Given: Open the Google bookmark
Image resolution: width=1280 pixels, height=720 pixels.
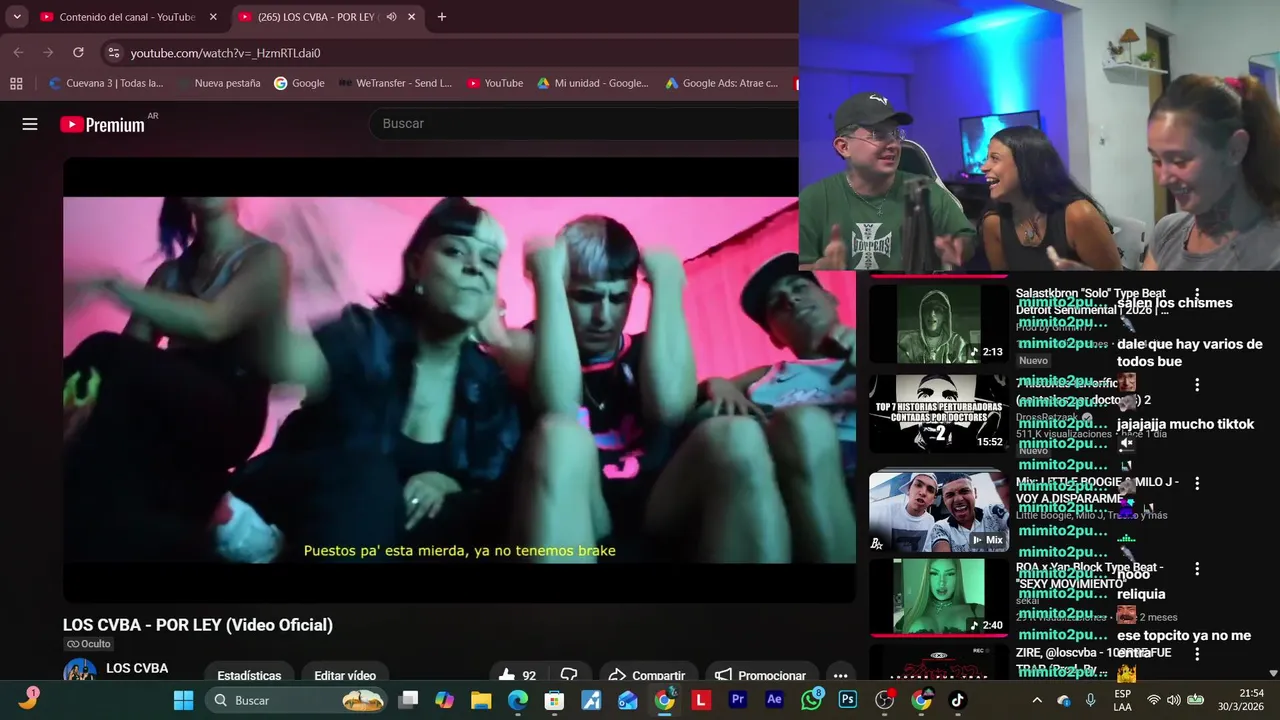Looking at the screenshot, I should pyautogui.click(x=299, y=83).
